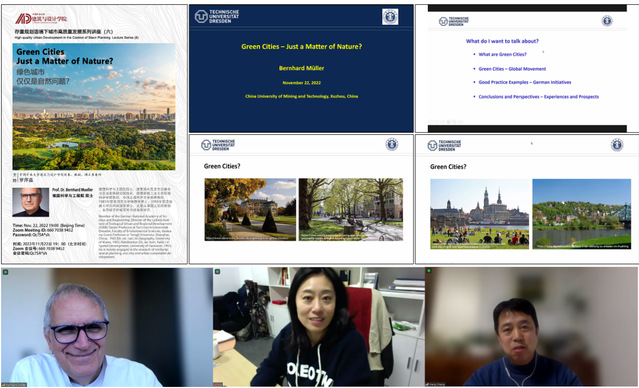The height and width of the screenshot is (388, 639).
Task: Click 'Conclusions and Perspectives' bullet item
Action: point(539,97)
